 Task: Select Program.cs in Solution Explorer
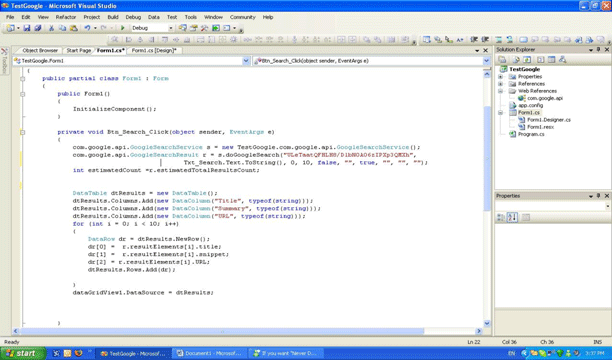point(531,134)
